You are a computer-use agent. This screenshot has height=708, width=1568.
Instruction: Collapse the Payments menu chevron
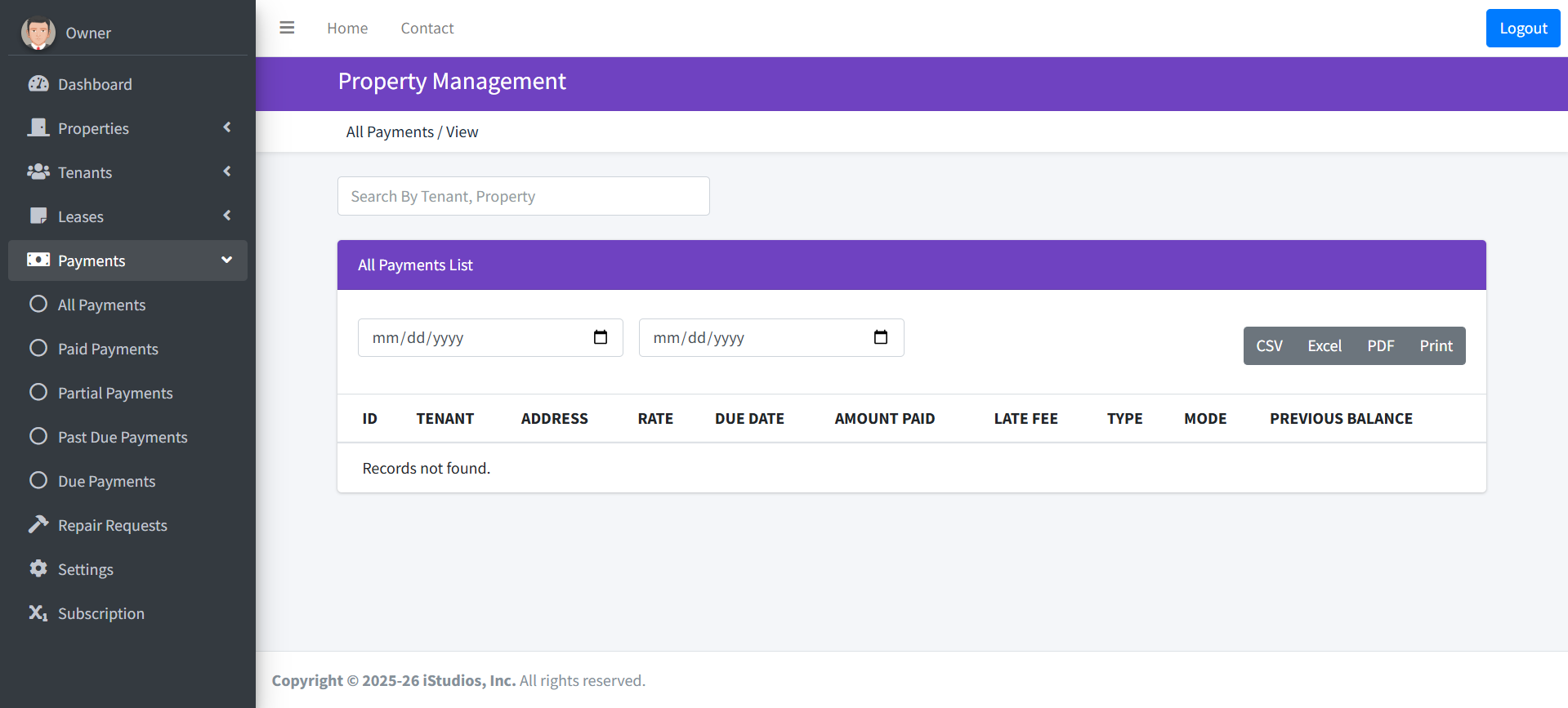click(227, 260)
